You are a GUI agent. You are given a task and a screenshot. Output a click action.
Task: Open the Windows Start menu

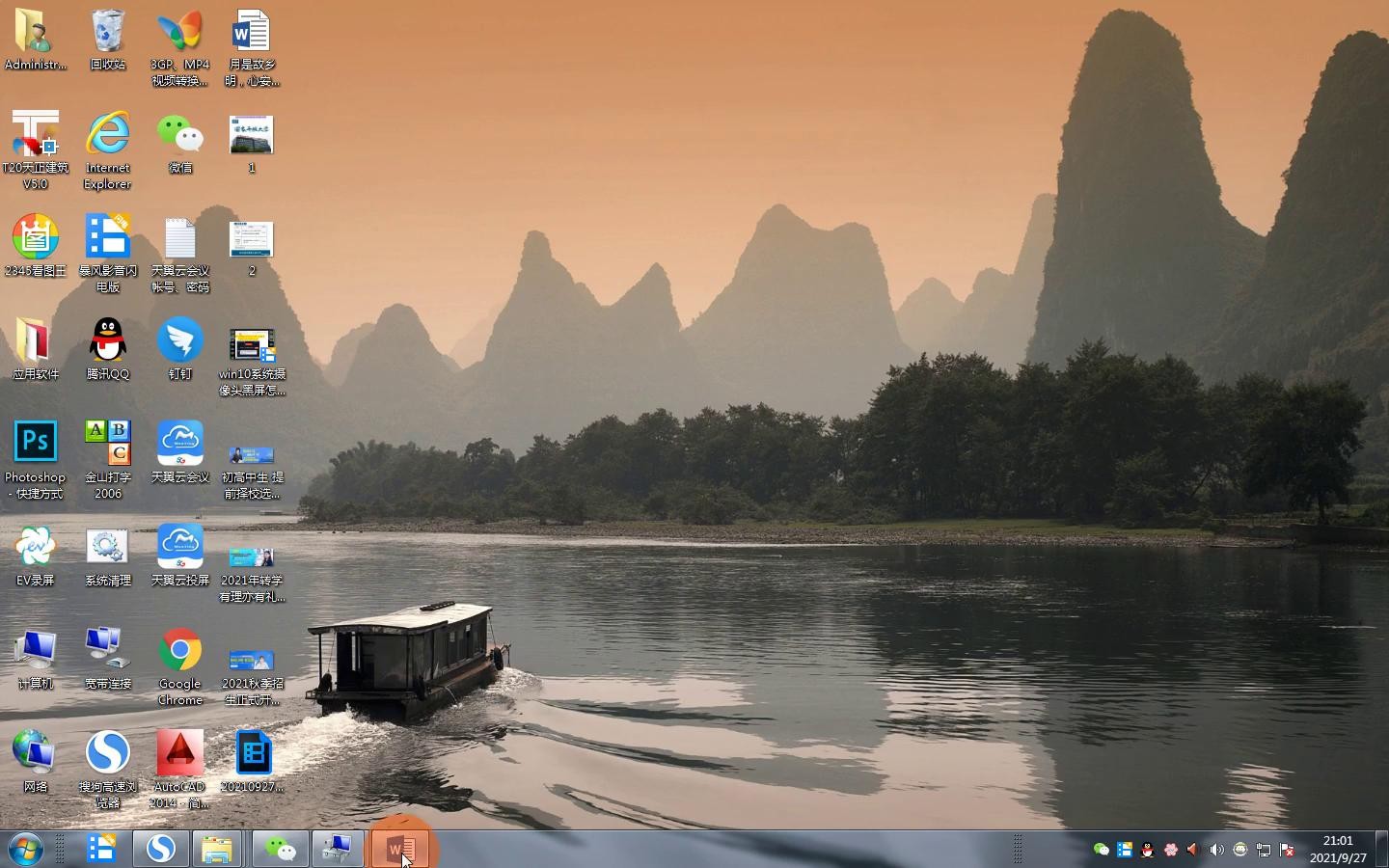pyautogui.click(x=26, y=849)
